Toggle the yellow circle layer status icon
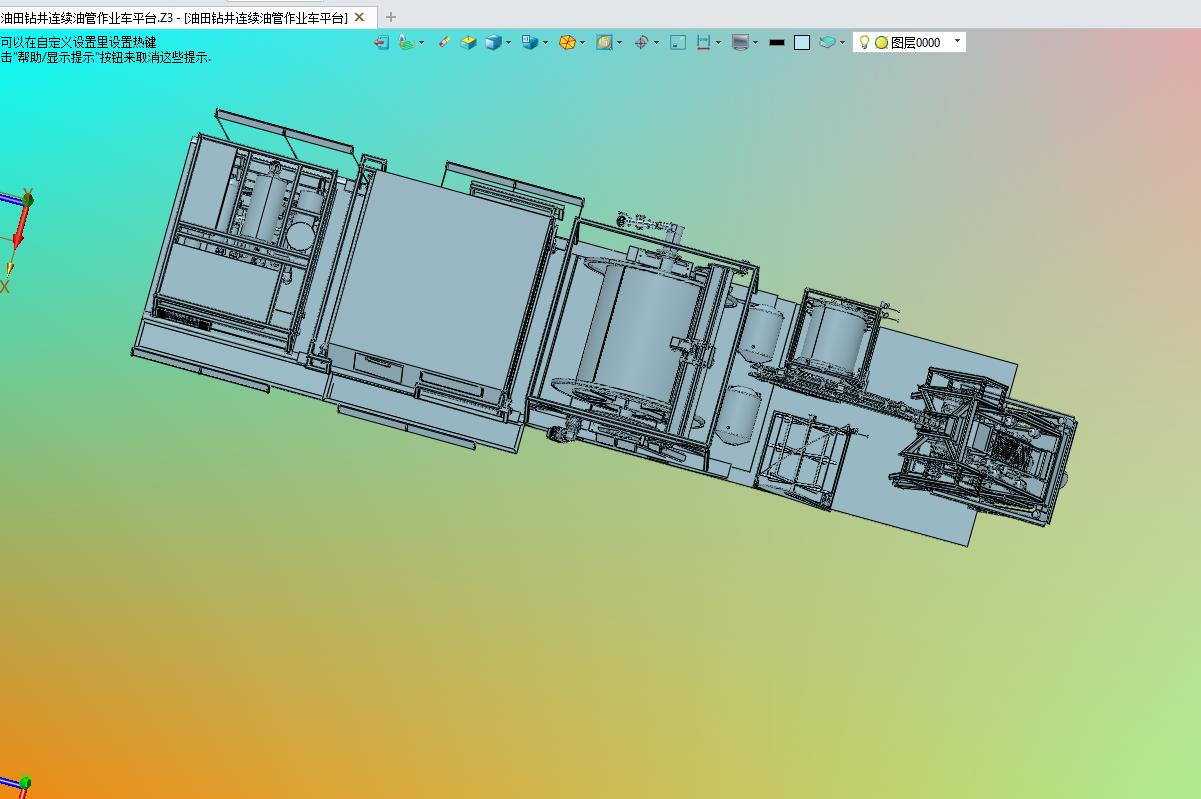 (881, 43)
